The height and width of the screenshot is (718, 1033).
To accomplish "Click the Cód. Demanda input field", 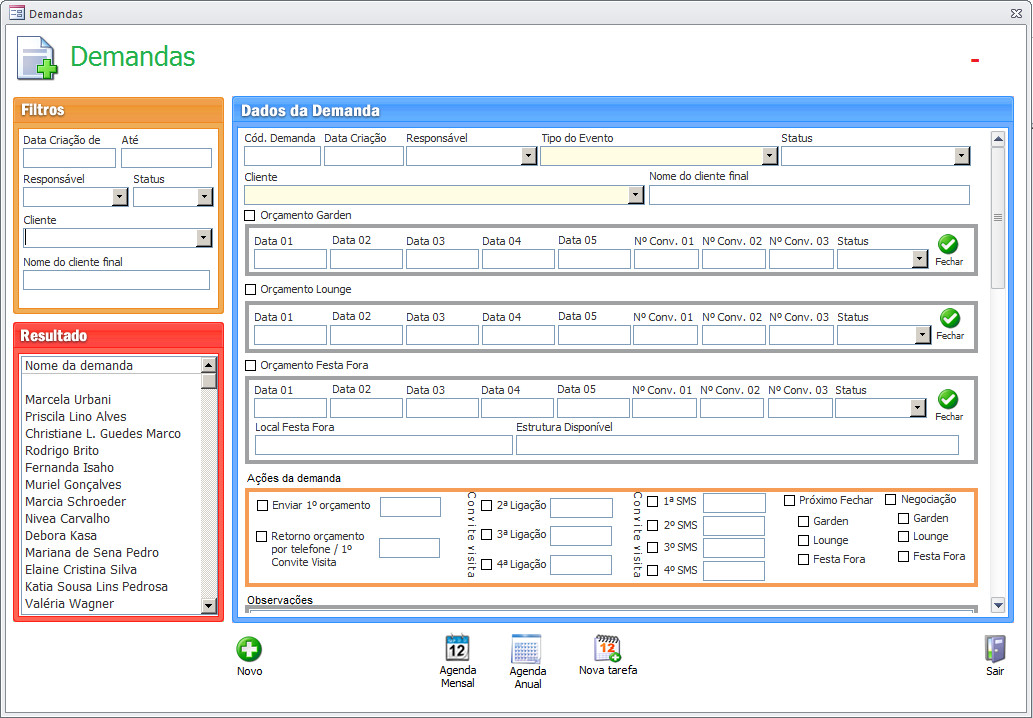I will pyautogui.click(x=282, y=156).
